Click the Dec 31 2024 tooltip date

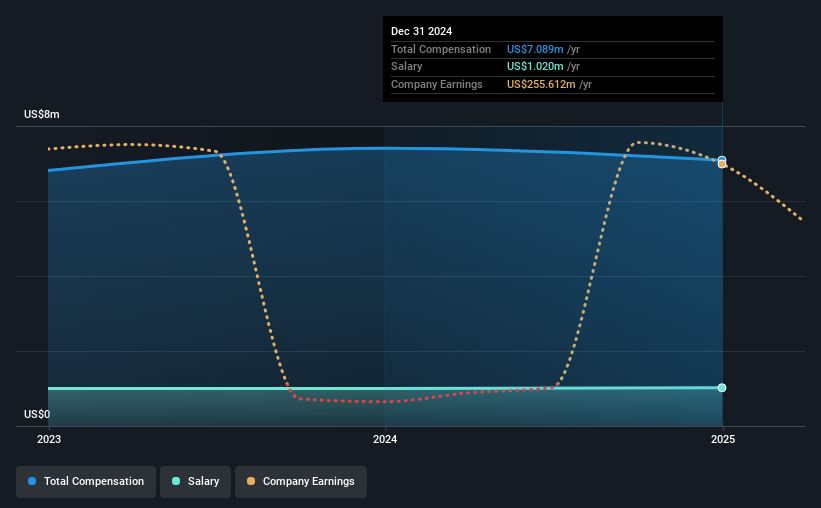click(421, 31)
